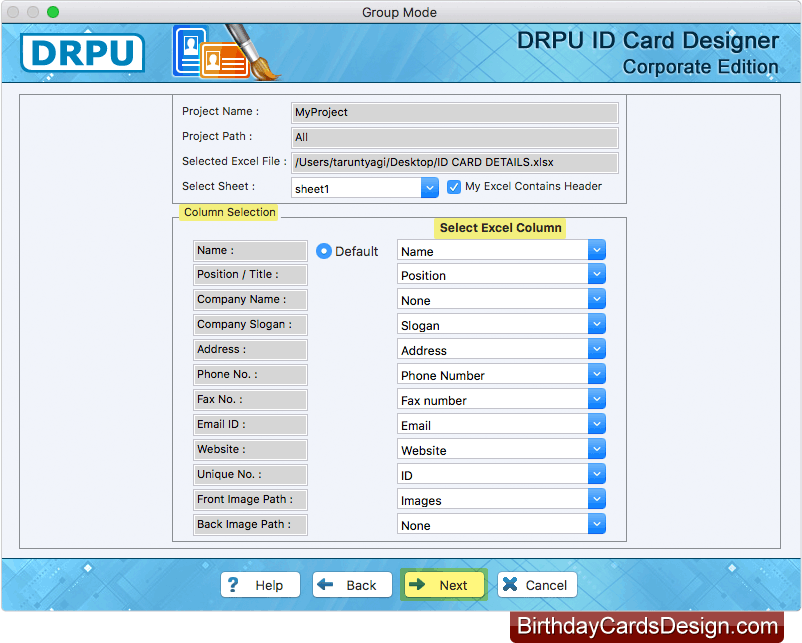Click the Cancel X icon
802x643 pixels.
coord(510,584)
